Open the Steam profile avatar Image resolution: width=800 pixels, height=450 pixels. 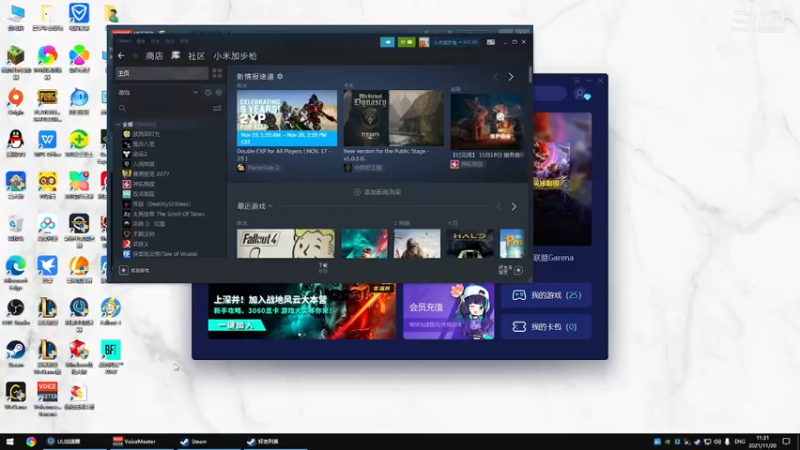[x=424, y=42]
